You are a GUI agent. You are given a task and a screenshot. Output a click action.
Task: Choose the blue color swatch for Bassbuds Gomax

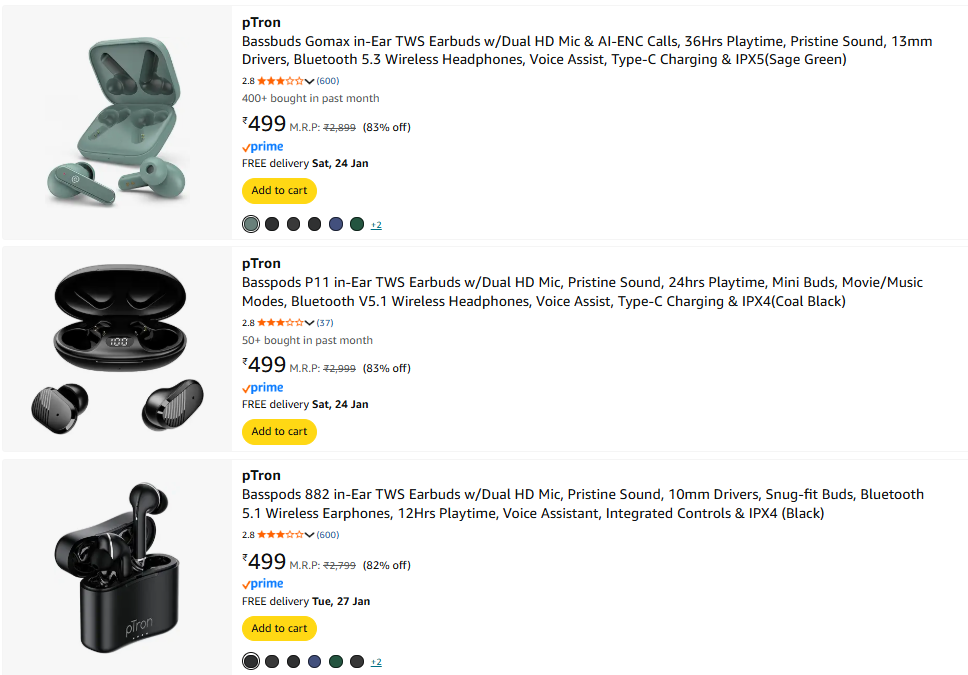pos(336,224)
